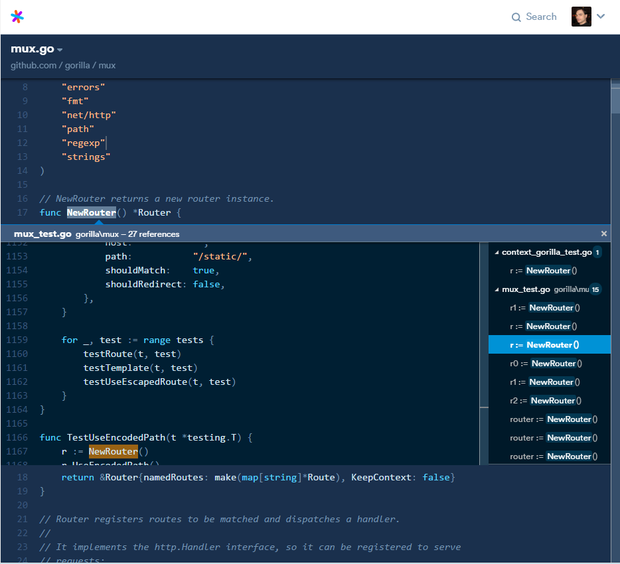
Task: Collapse context_gorilla_test.go reference group
Action: (497, 252)
